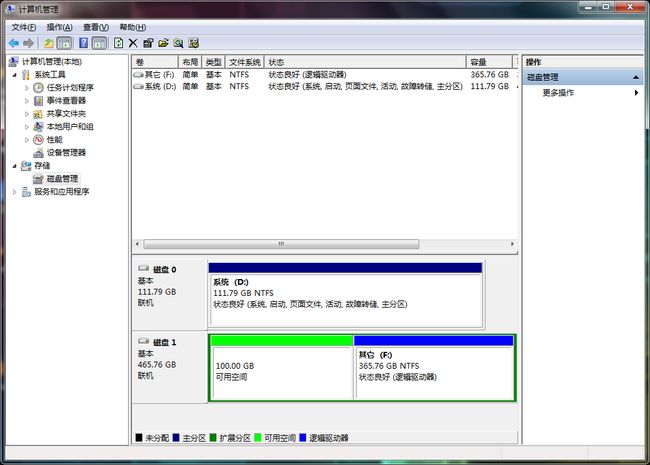The width and height of the screenshot is (650, 465).
Task: Sort by the 类型 column header
Action: tap(213, 62)
